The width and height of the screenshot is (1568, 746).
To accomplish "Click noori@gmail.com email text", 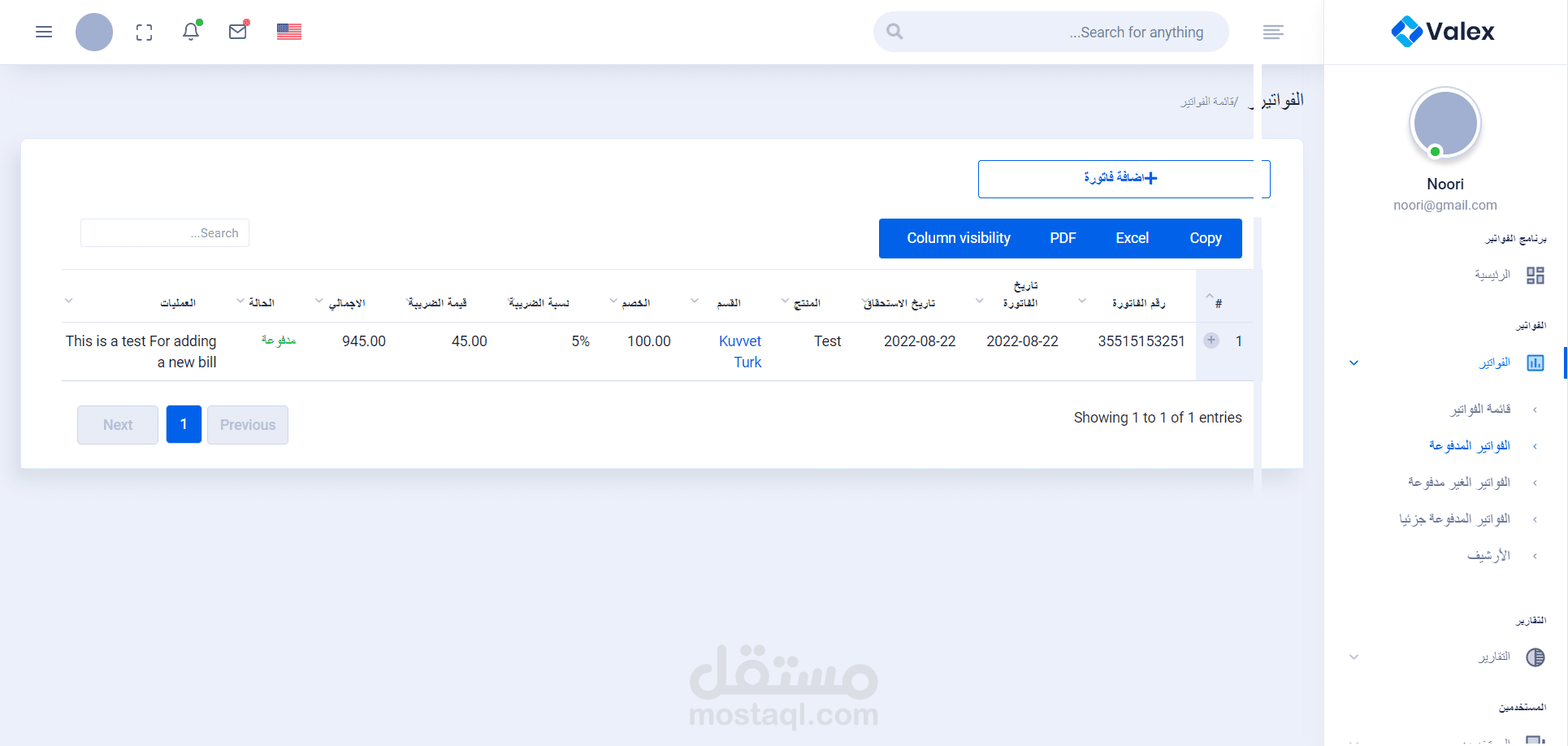I will tap(1445, 206).
